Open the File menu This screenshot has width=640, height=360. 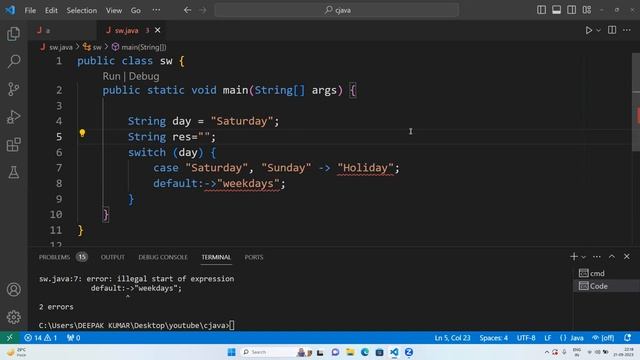point(30,10)
